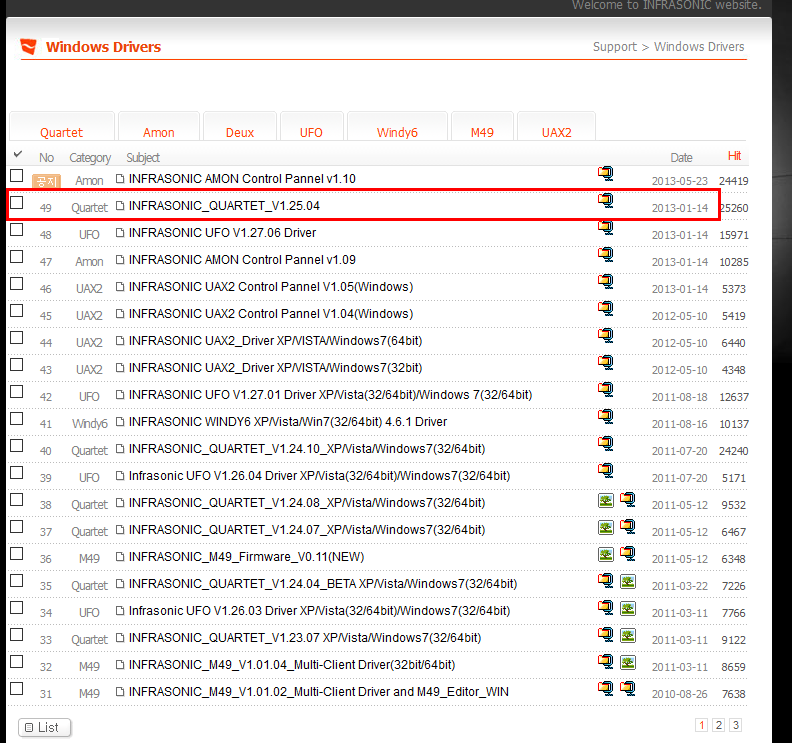Open INFRASONIC_M49_Firmware_V0.11(NEW) post

coord(246,557)
